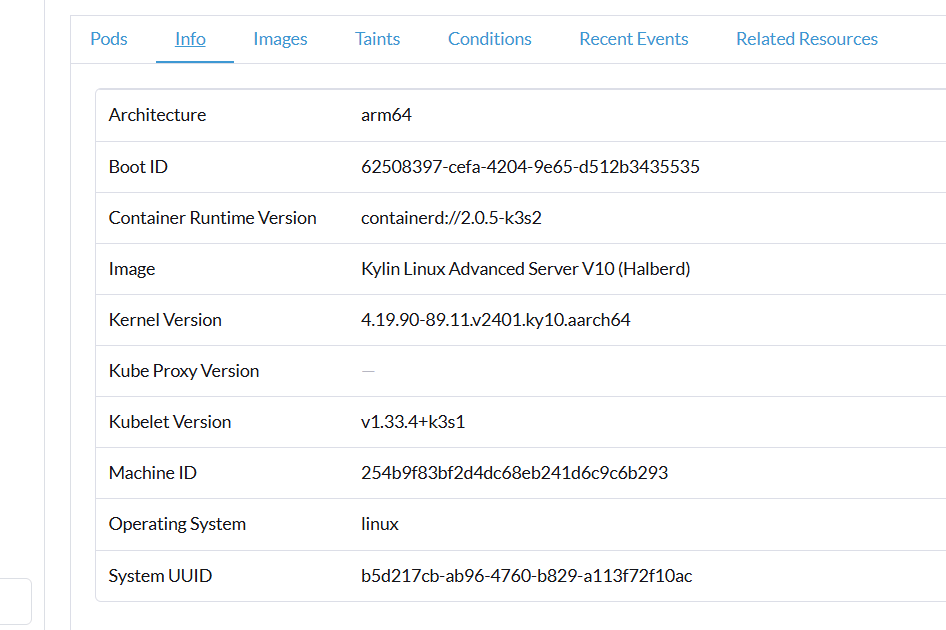Select the Info tab
The height and width of the screenshot is (630, 946).
190,39
